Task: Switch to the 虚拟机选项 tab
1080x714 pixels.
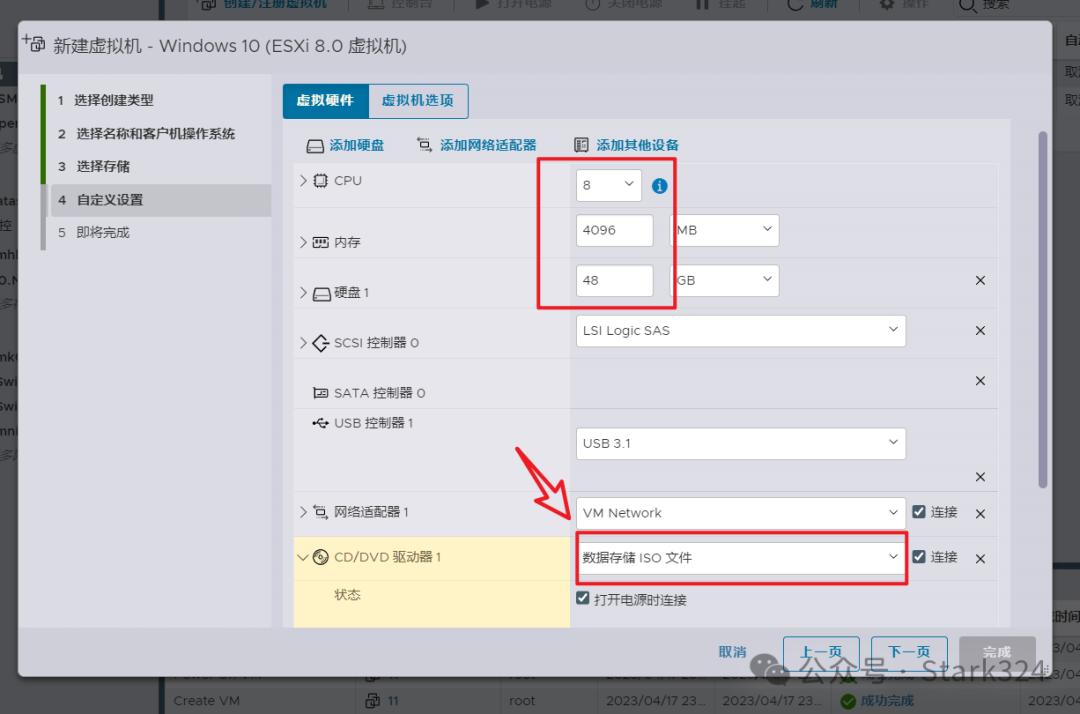Action: (x=418, y=101)
